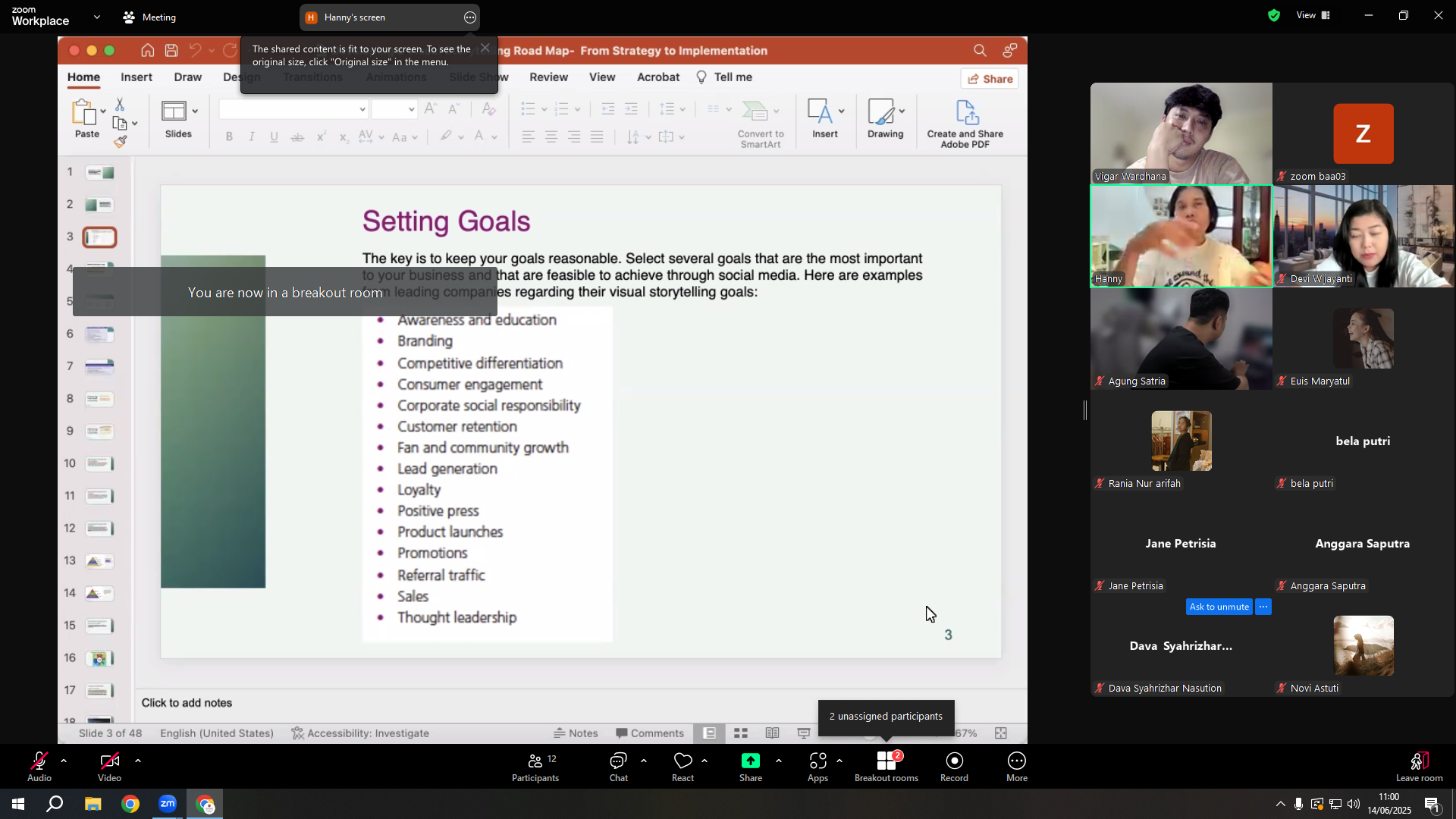Dismiss the shared content fit tooltip
Image resolution: width=1456 pixels, height=819 pixels.
click(485, 49)
